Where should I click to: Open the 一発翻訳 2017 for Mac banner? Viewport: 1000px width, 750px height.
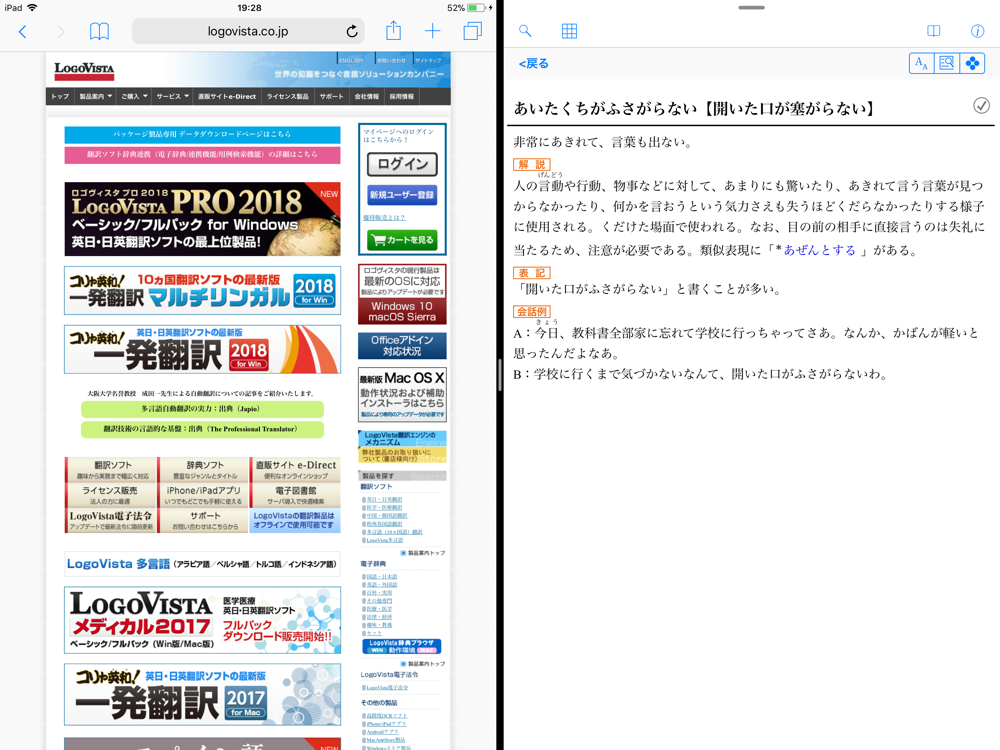point(202,695)
